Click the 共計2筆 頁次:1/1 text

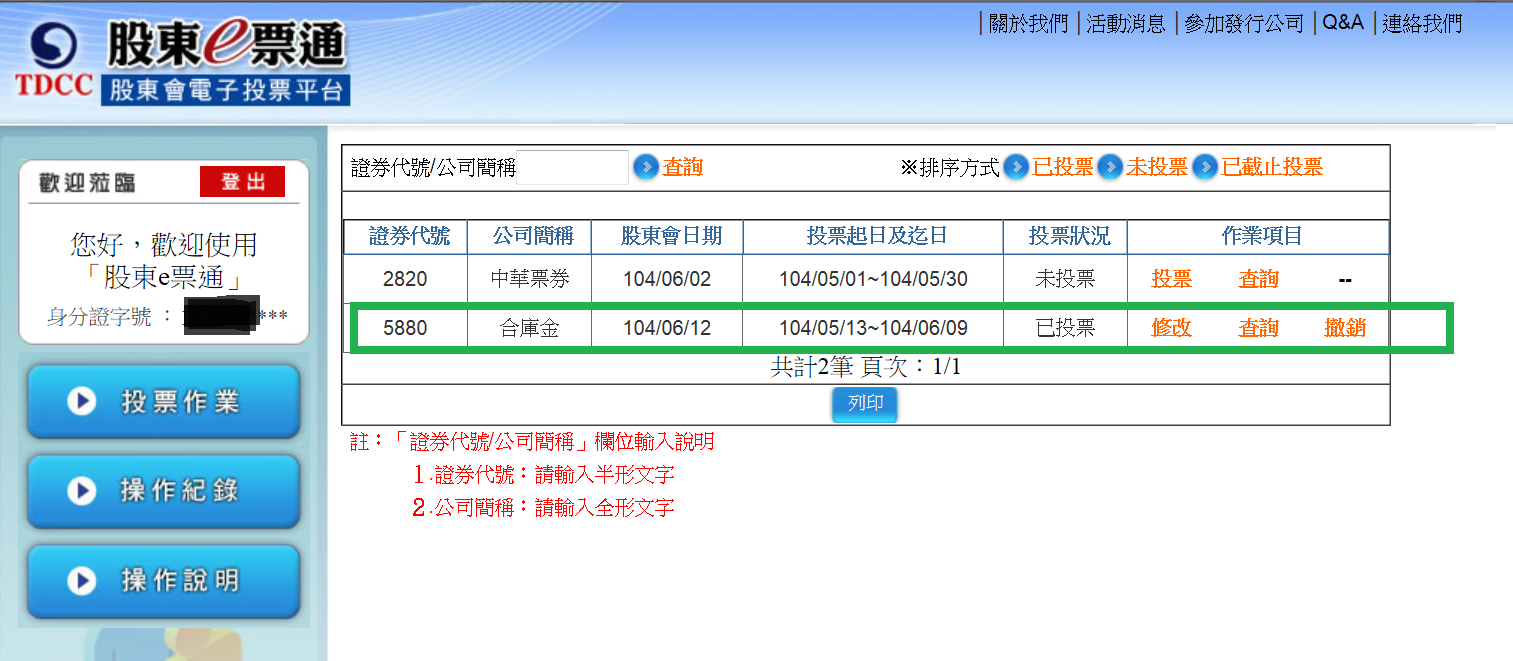click(865, 367)
